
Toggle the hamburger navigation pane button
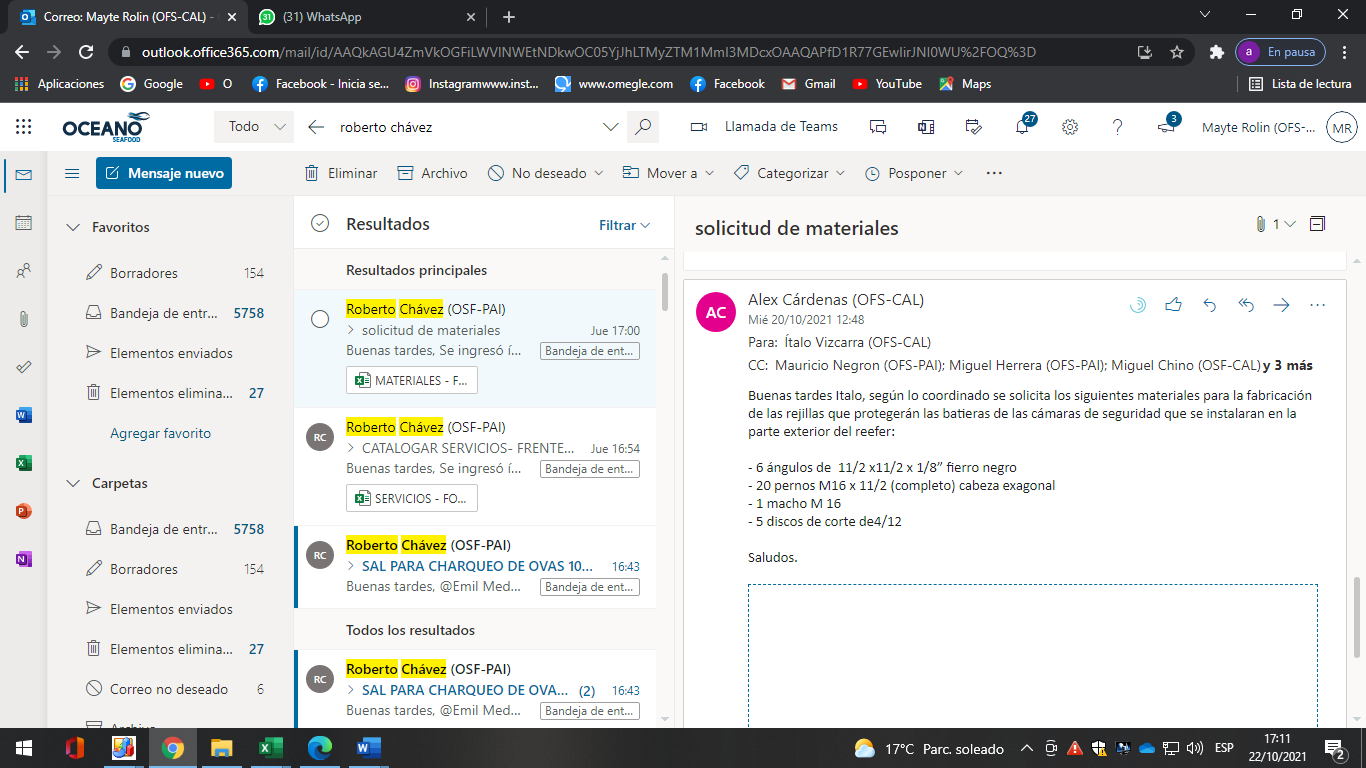72,173
